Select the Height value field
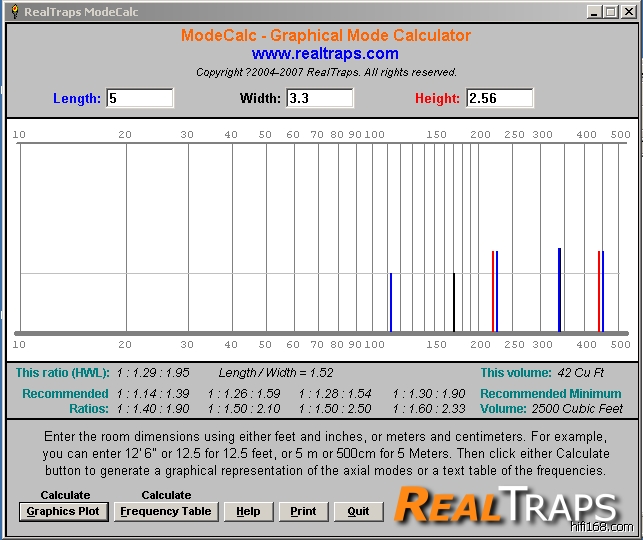This screenshot has width=643, height=540. pyautogui.click(x=499, y=98)
